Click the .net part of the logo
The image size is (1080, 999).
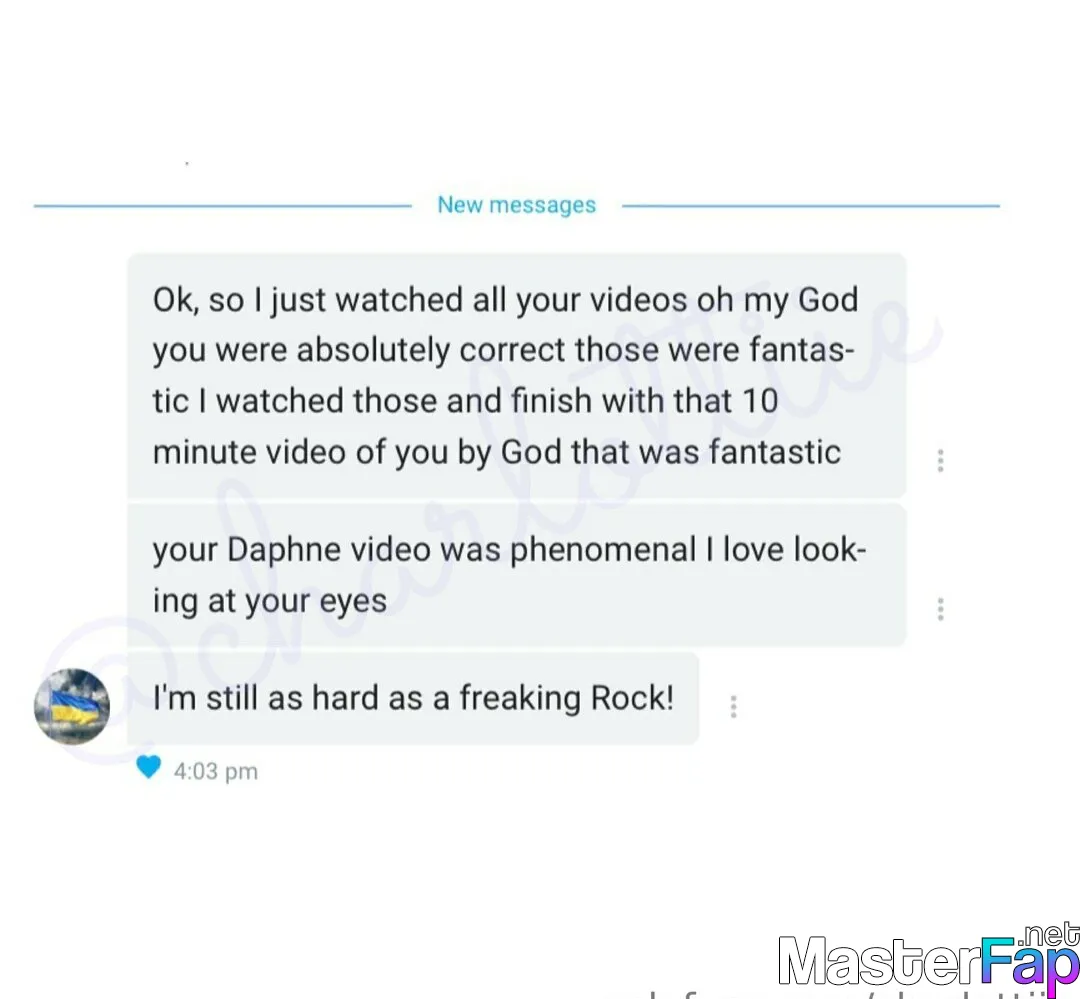[1050, 936]
